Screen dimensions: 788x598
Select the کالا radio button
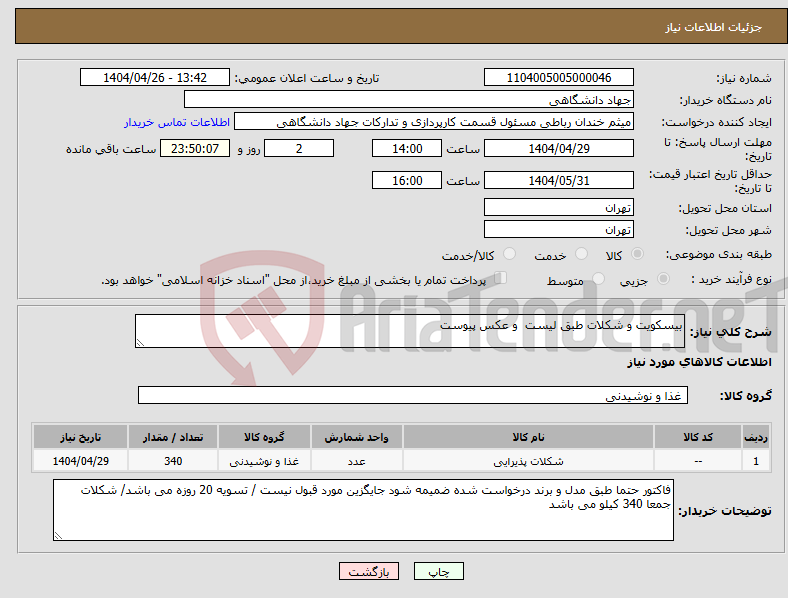[637, 254]
